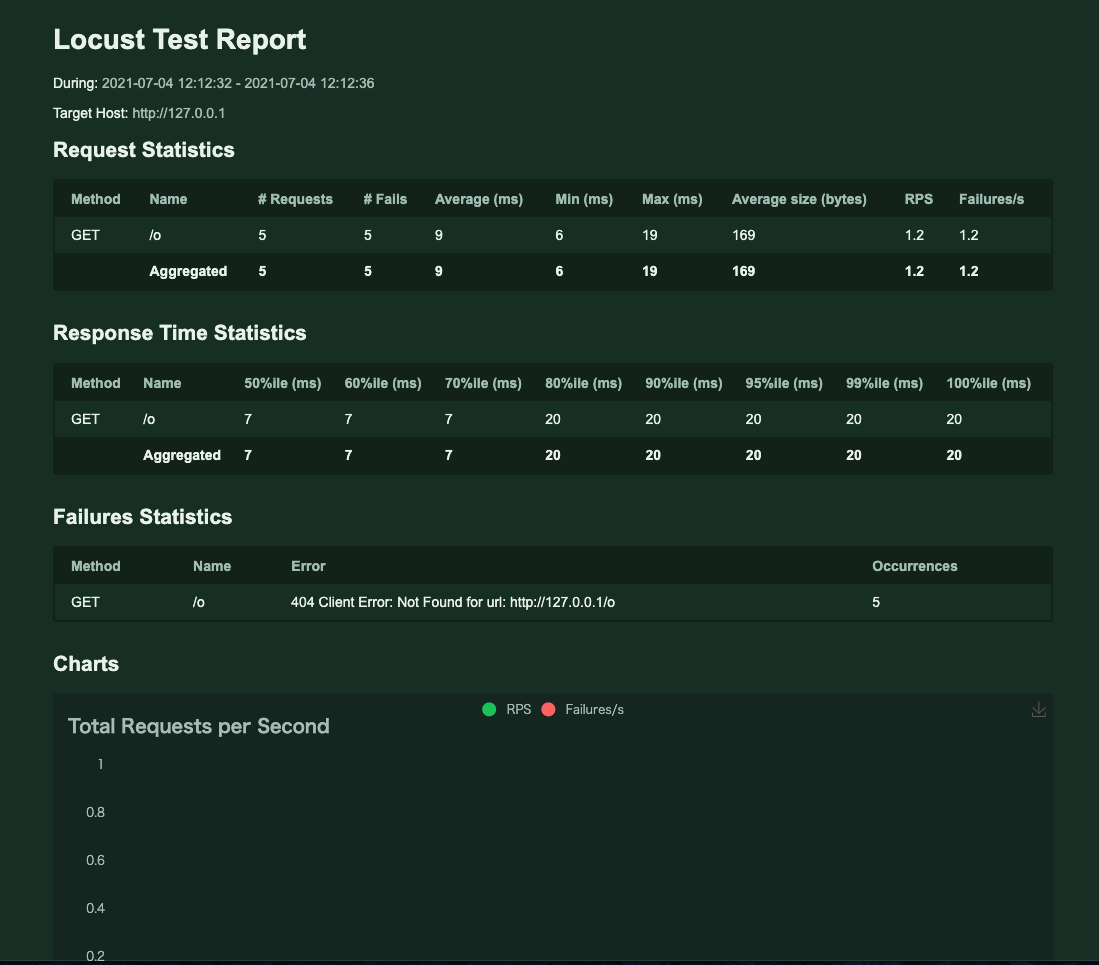This screenshot has width=1099, height=965.
Task: Click the 60%ile (ms) column header
Action: 383,383
